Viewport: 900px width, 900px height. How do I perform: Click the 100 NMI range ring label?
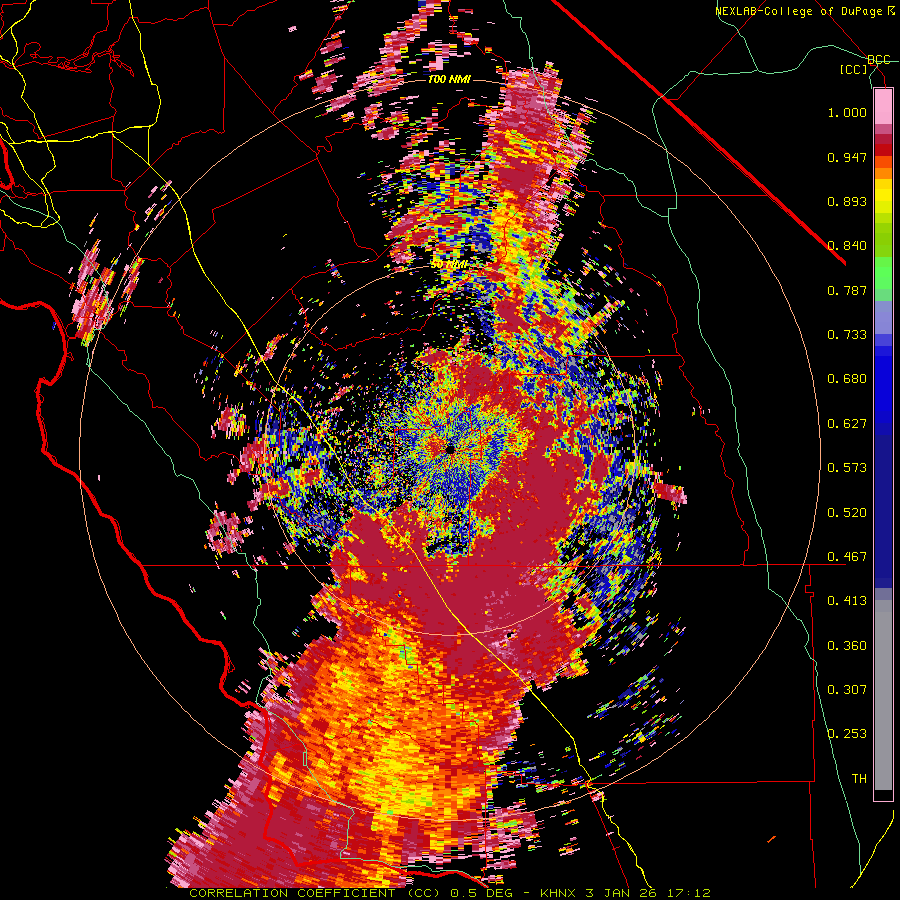click(x=449, y=79)
